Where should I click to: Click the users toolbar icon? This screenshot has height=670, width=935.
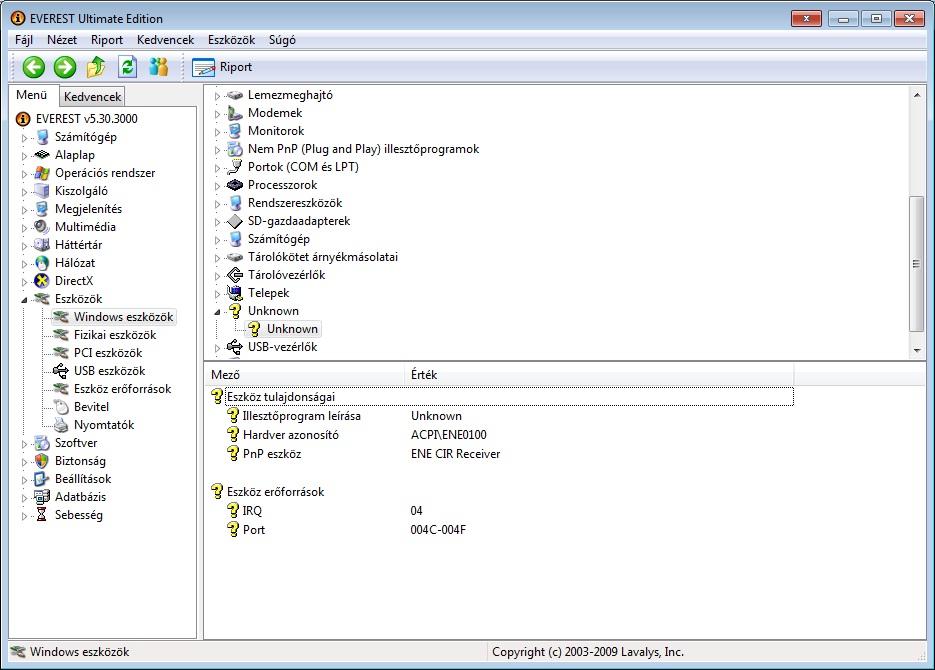coord(159,67)
